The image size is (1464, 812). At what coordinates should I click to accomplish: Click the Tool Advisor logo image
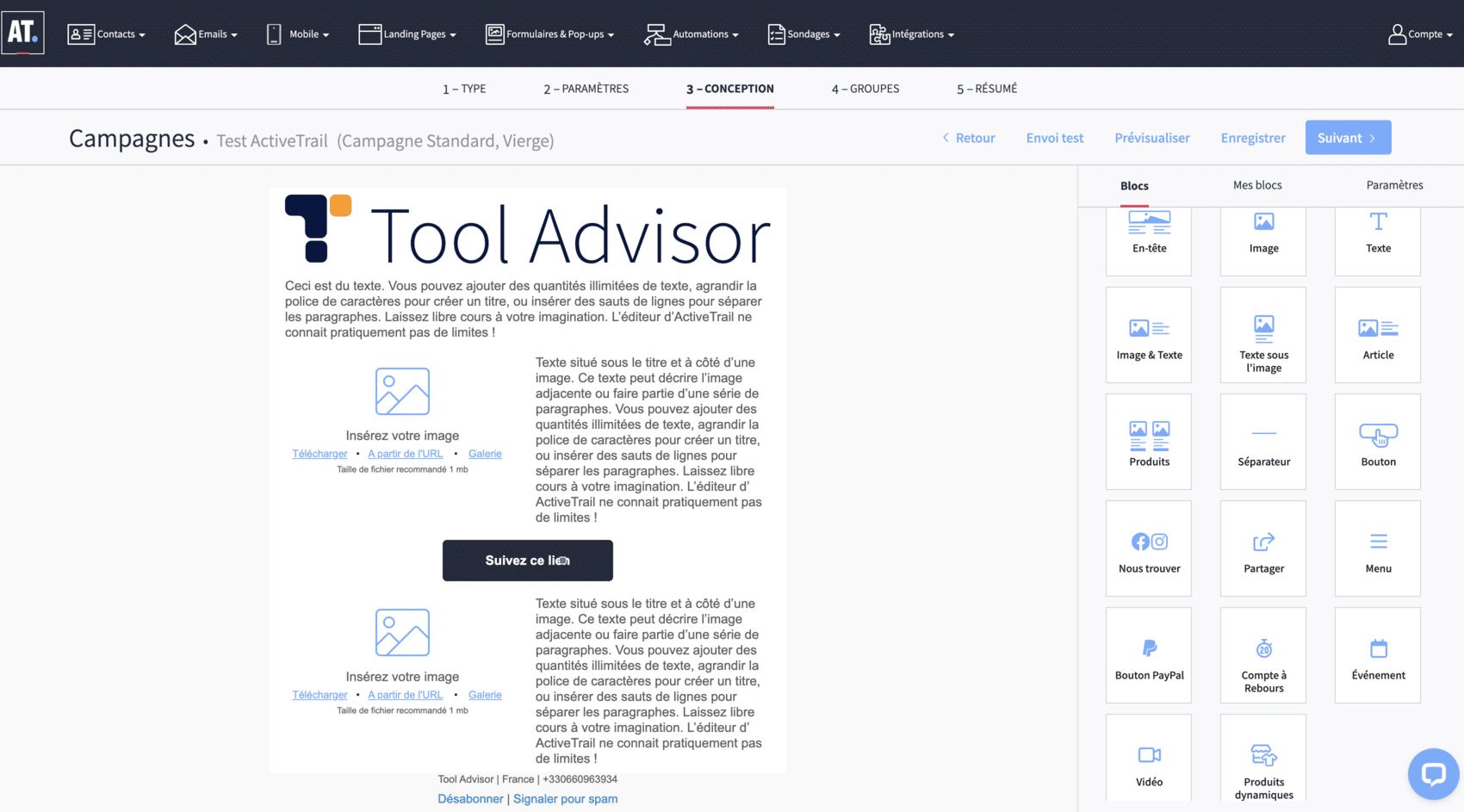(527, 230)
